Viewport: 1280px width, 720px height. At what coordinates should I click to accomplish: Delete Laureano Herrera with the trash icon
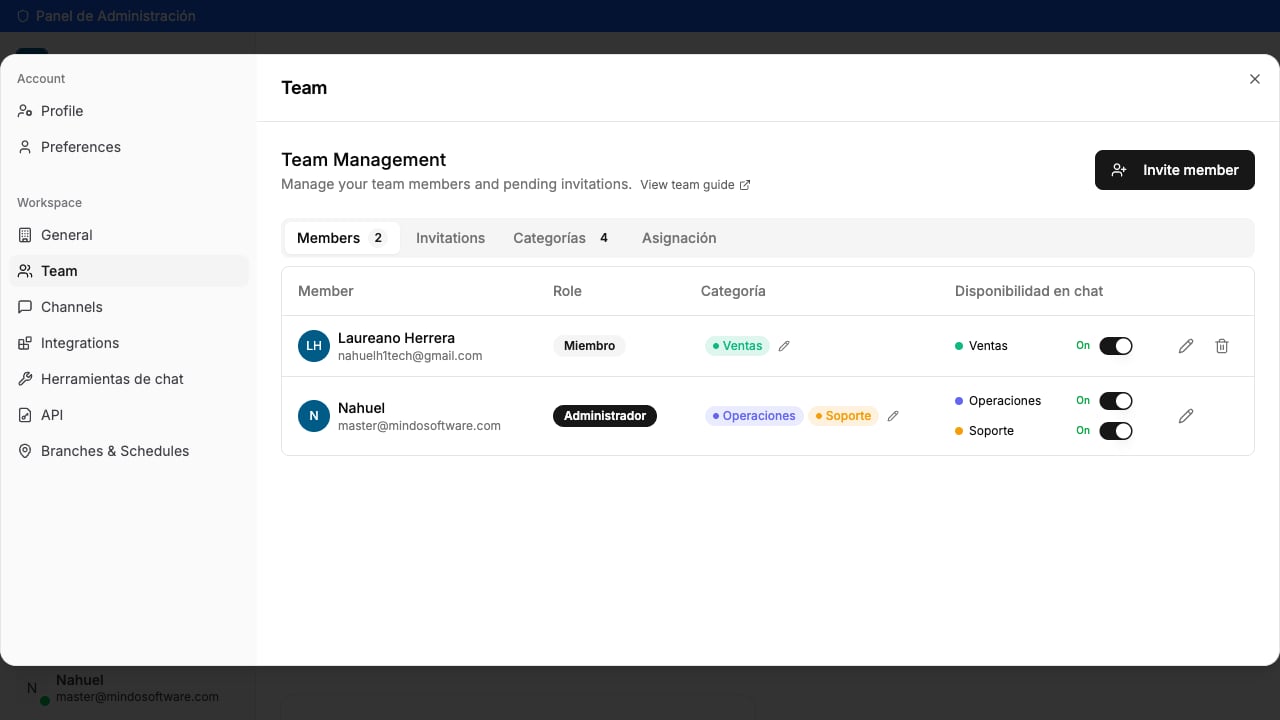(x=1222, y=346)
